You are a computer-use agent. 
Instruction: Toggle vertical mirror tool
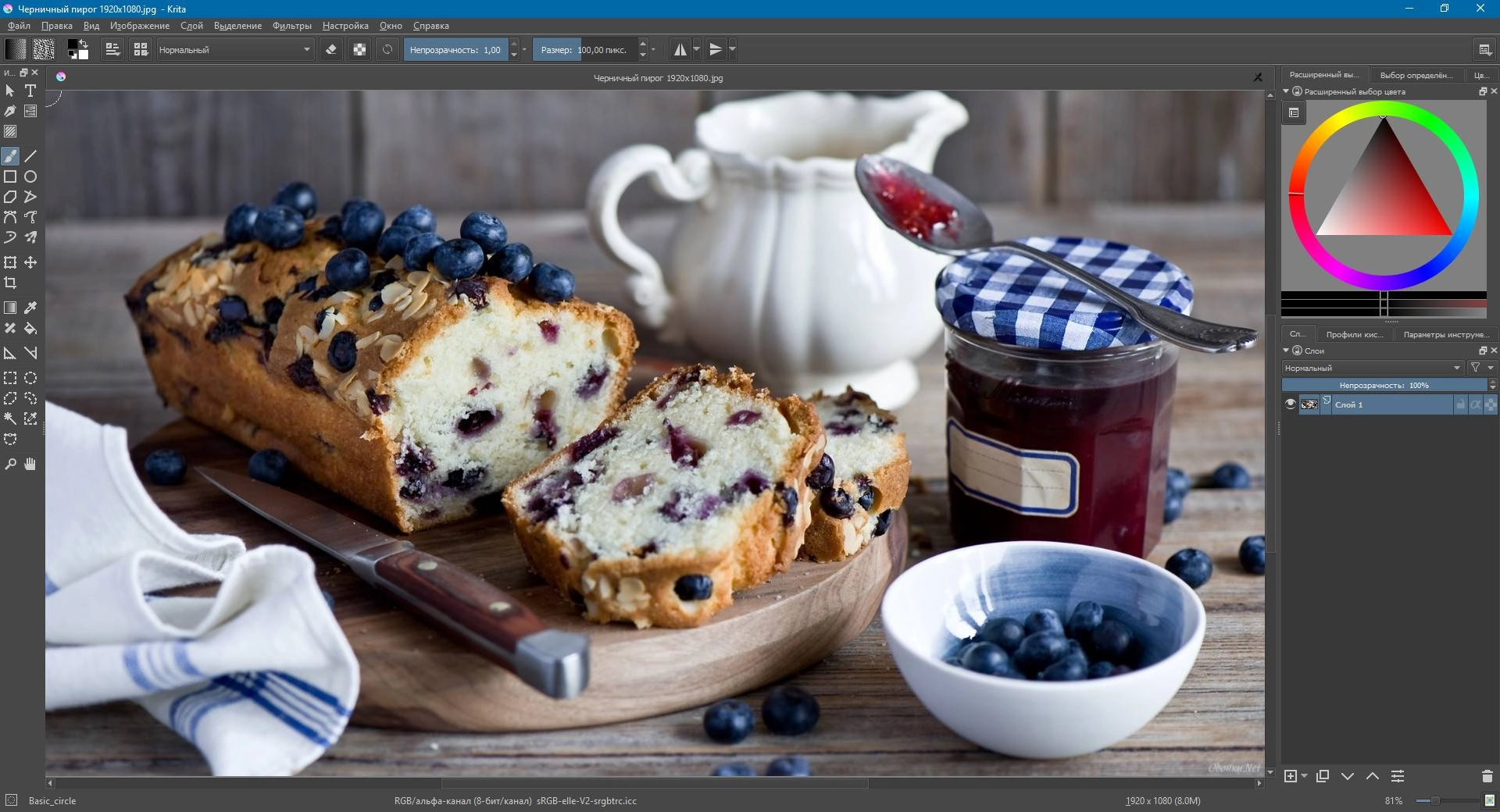(x=716, y=49)
